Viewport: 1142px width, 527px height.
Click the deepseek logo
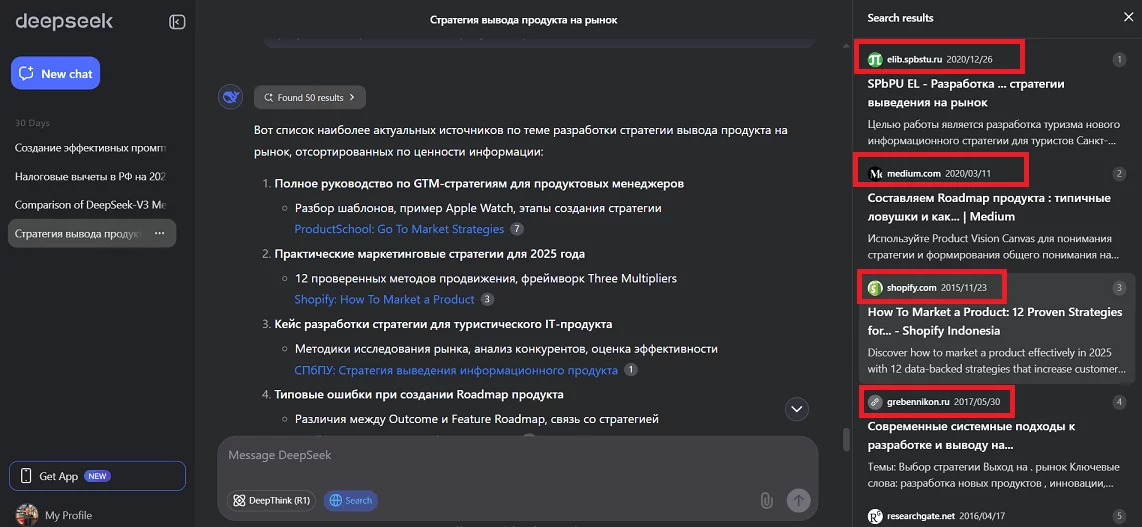pos(64,21)
